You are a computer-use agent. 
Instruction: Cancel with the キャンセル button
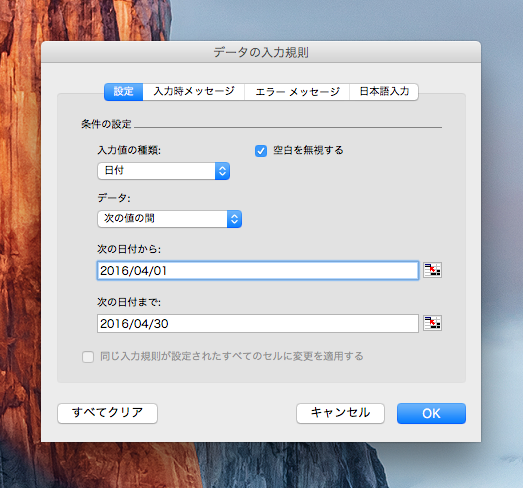(x=340, y=413)
